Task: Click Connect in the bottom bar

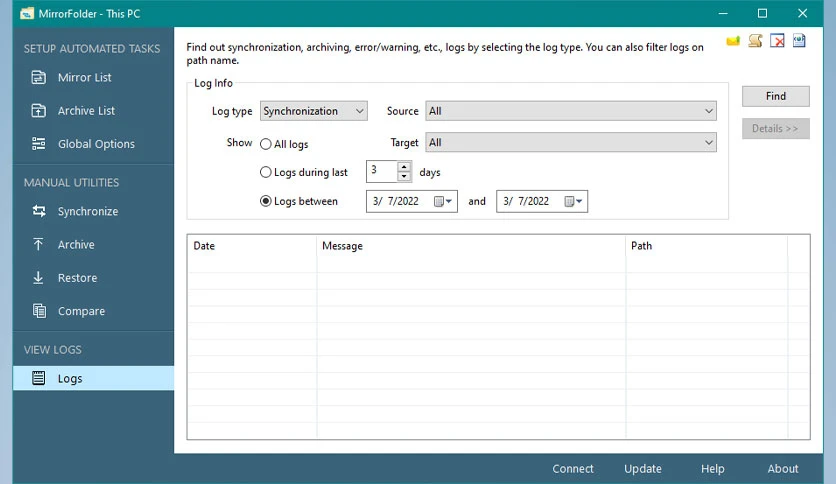Action: point(573,469)
